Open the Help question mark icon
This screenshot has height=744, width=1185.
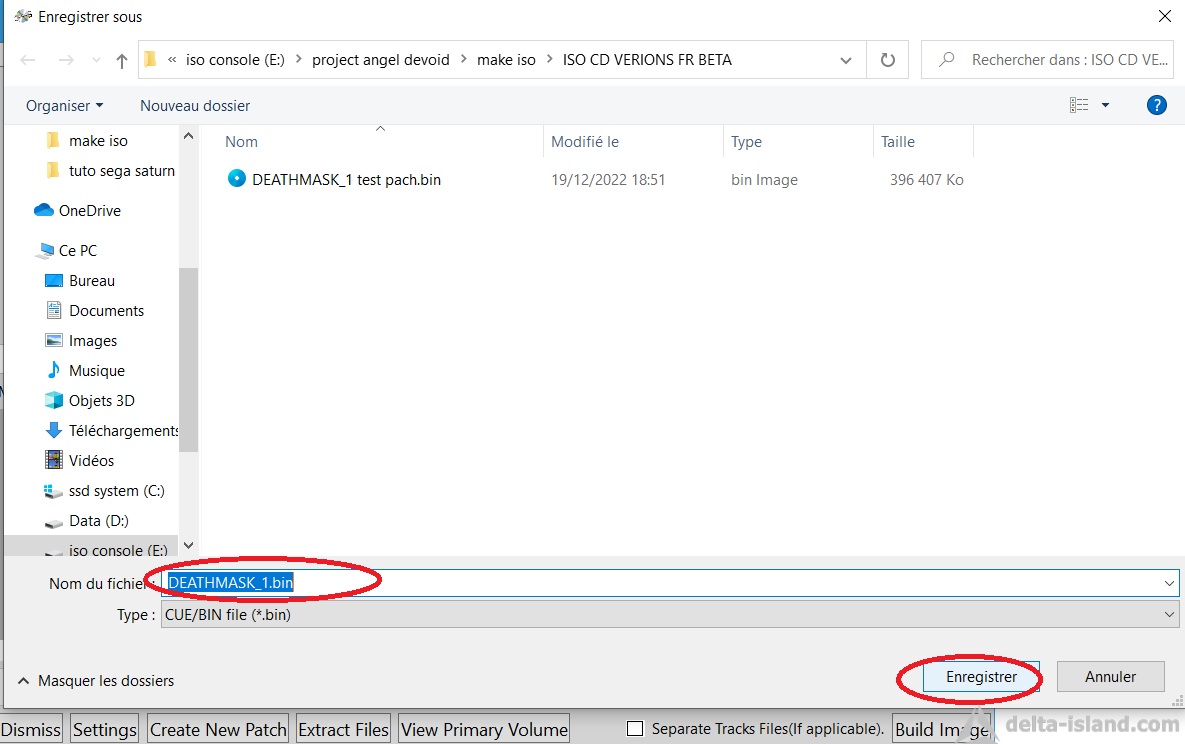point(1157,105)
